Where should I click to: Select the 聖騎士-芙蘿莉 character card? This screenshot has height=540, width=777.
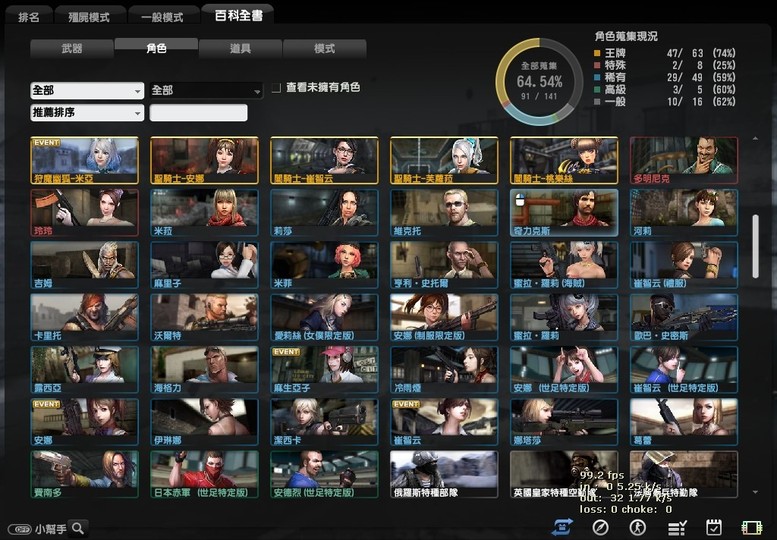(444, 161)
